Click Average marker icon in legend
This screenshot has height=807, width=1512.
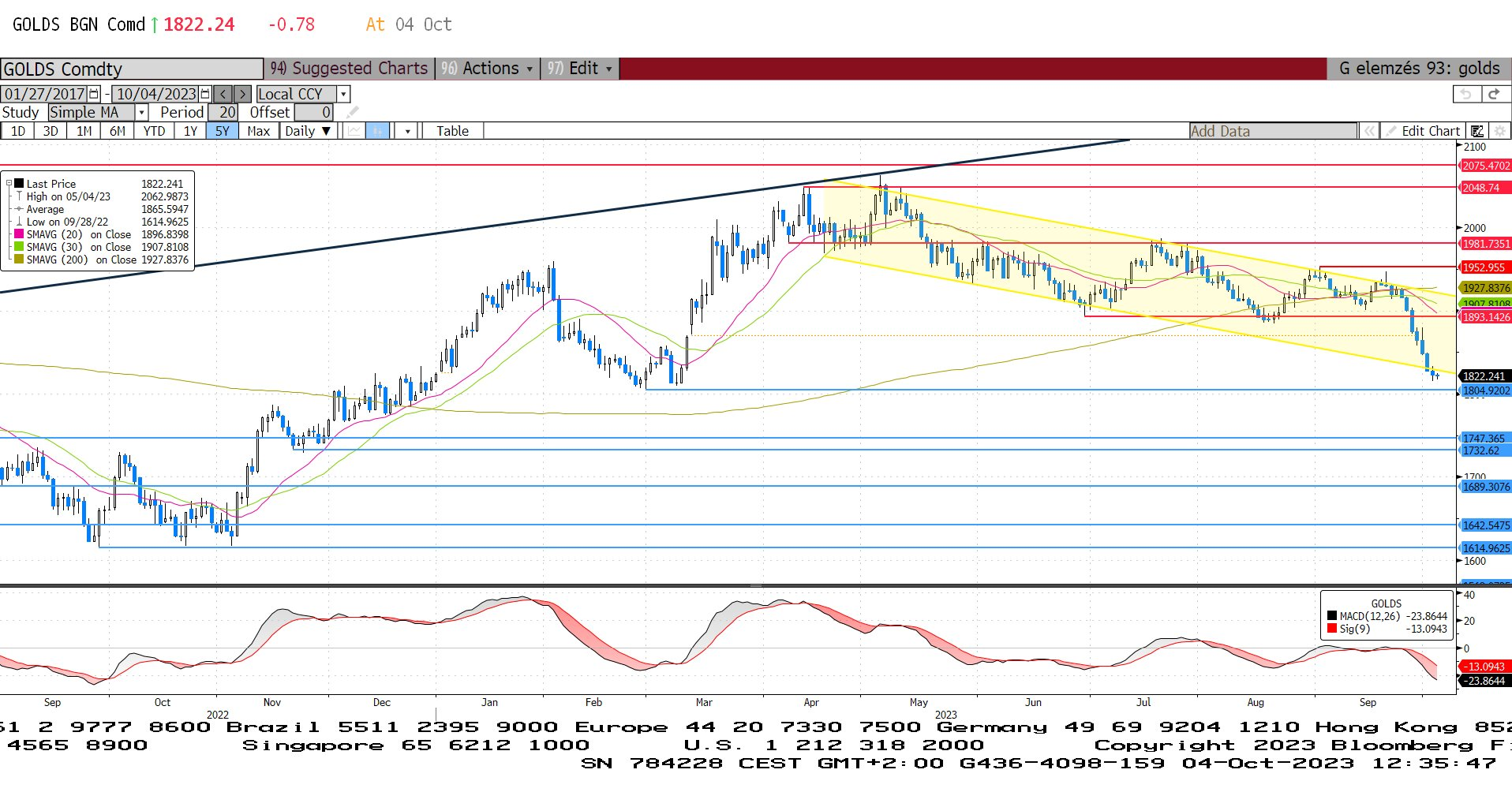coord(19,209)
